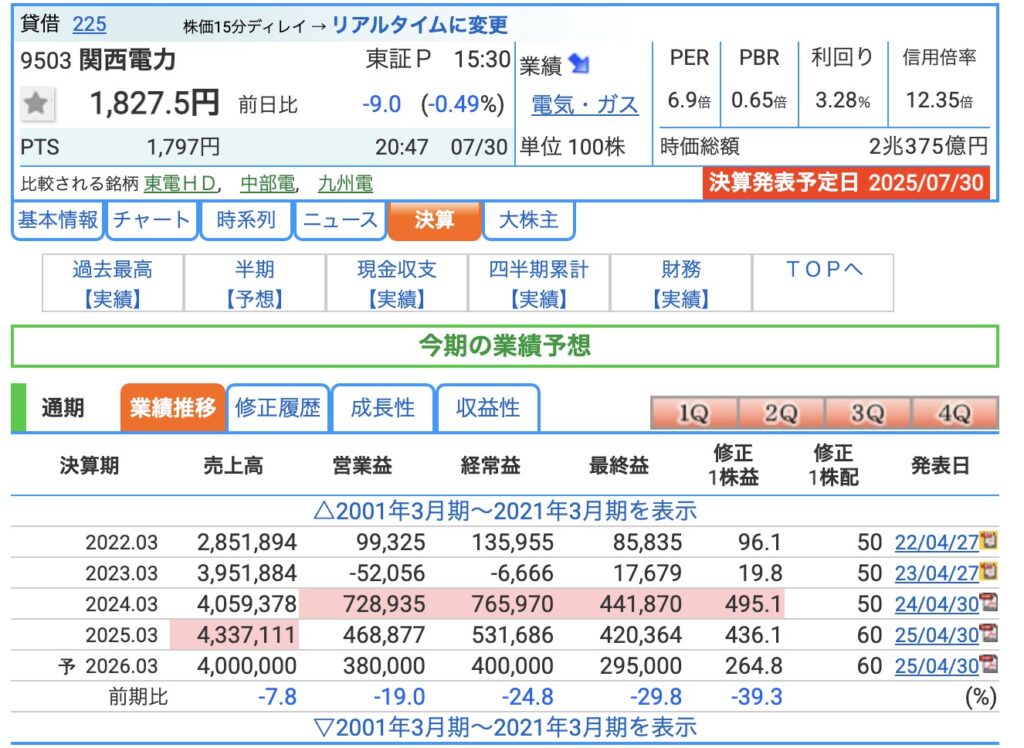Click the 利回り value 3.28%
The height and width of the screenshot is (748, 1024).
pos(842,101)
